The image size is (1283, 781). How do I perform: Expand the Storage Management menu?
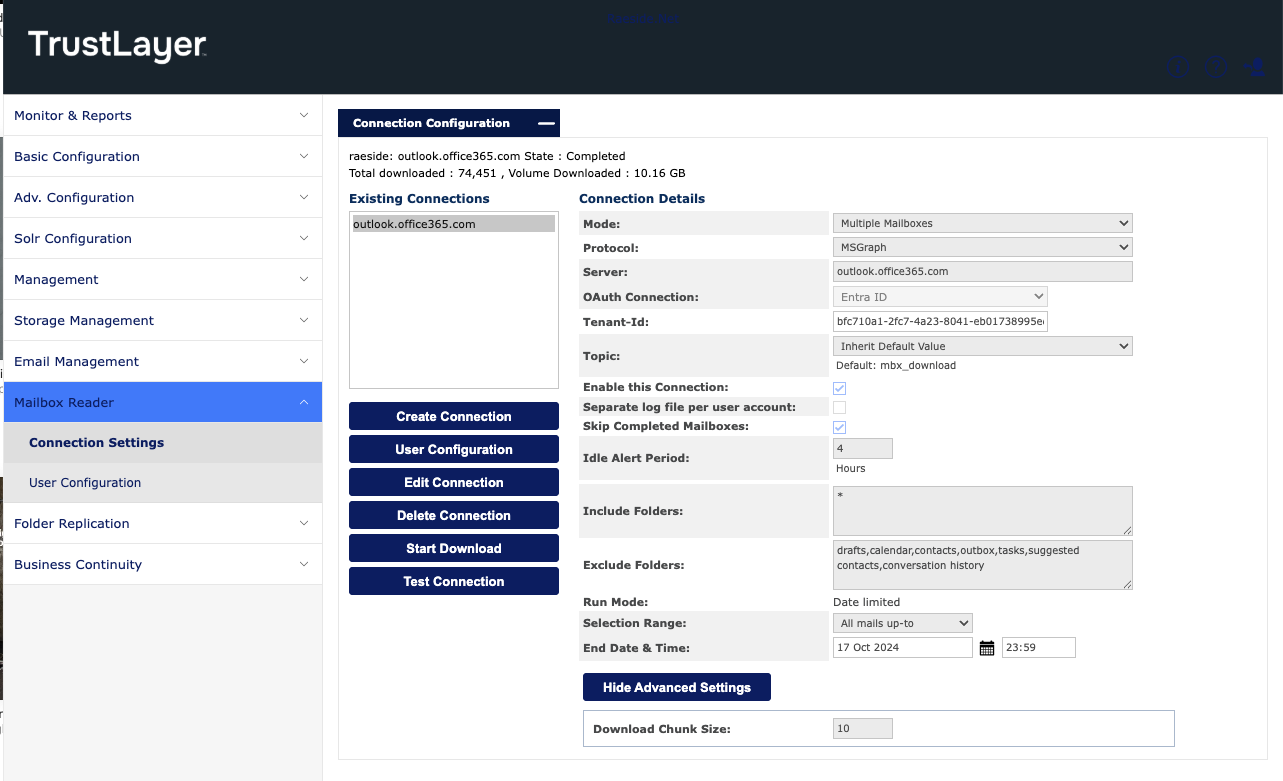162,321
